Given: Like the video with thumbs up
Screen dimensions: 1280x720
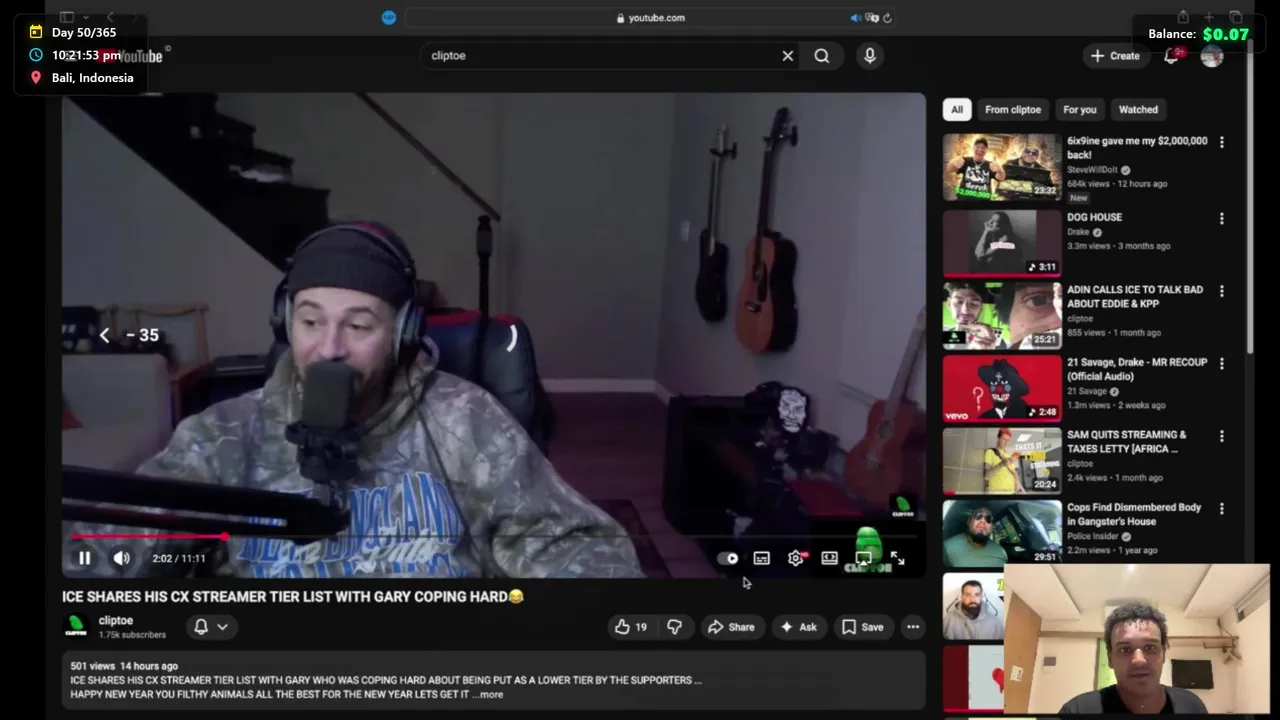Looking at the screenshot, I should point(630,627).
